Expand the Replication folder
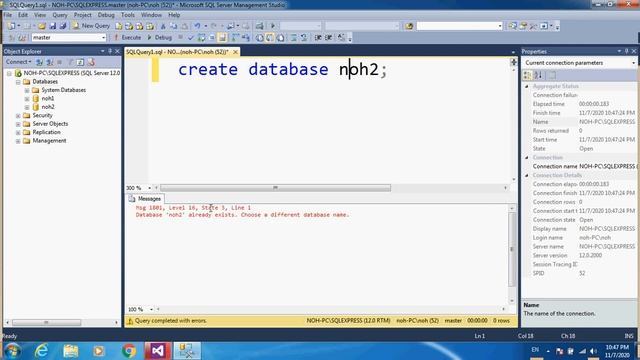640x360 pixels. coord(18,133)
